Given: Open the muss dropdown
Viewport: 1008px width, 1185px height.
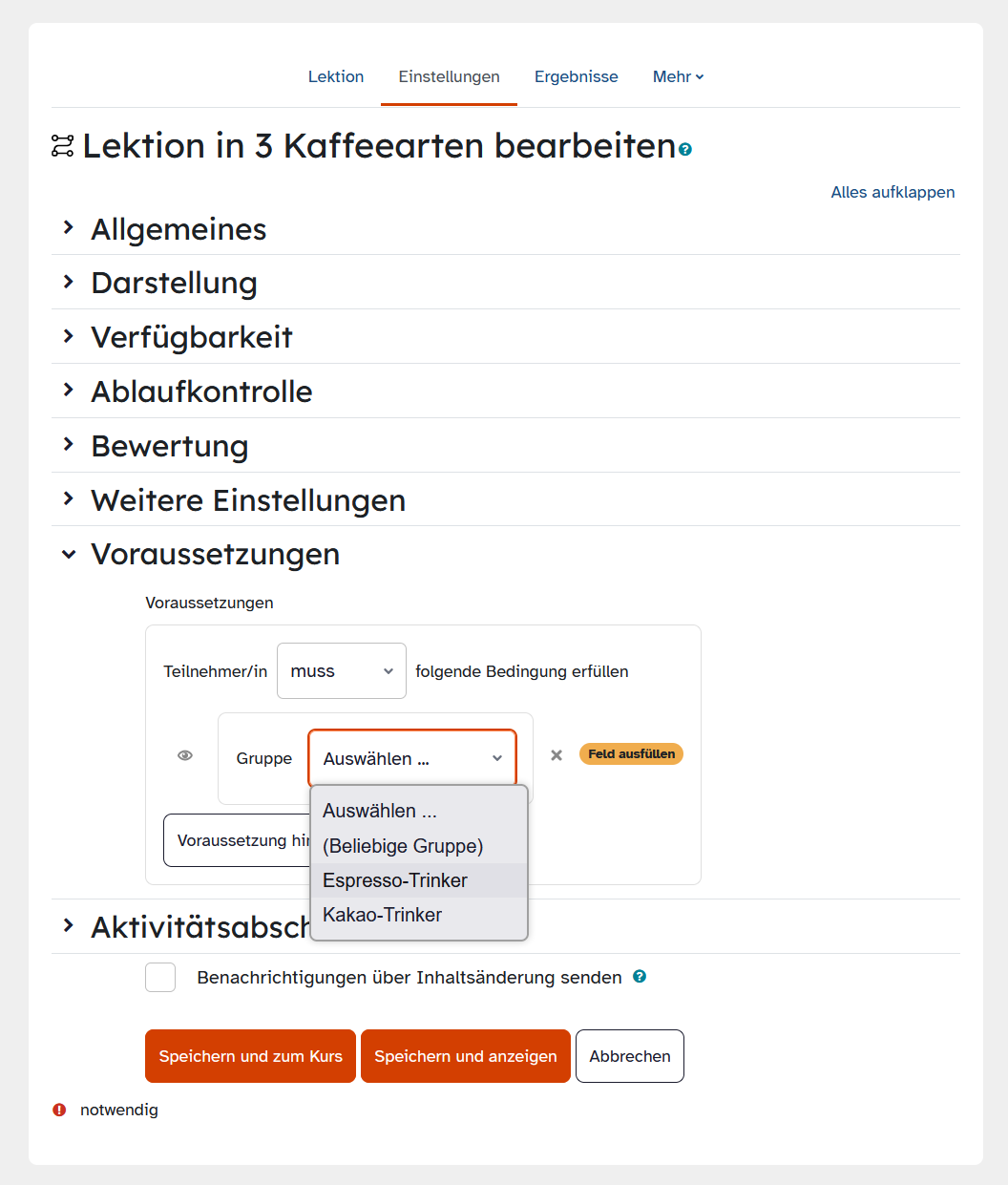Looking at the screenshot, I should click(342, 671).
